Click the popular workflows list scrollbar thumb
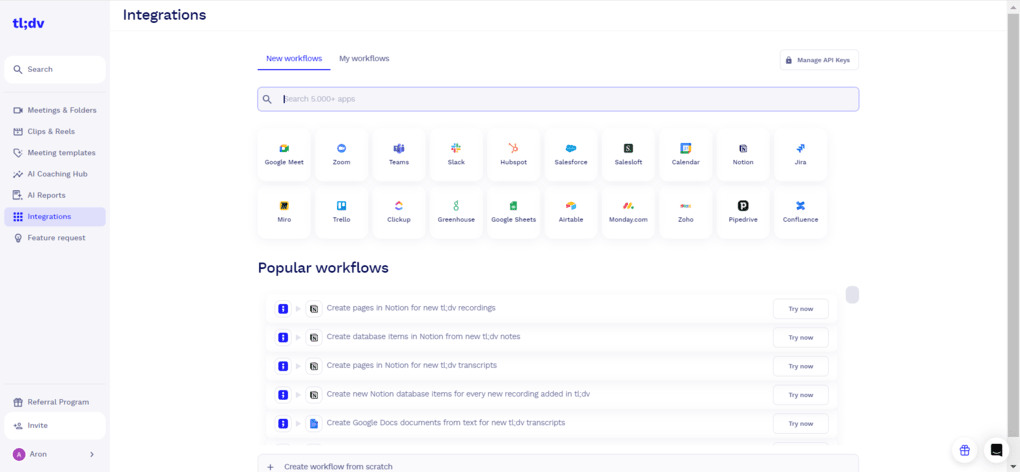 [852, 295]
